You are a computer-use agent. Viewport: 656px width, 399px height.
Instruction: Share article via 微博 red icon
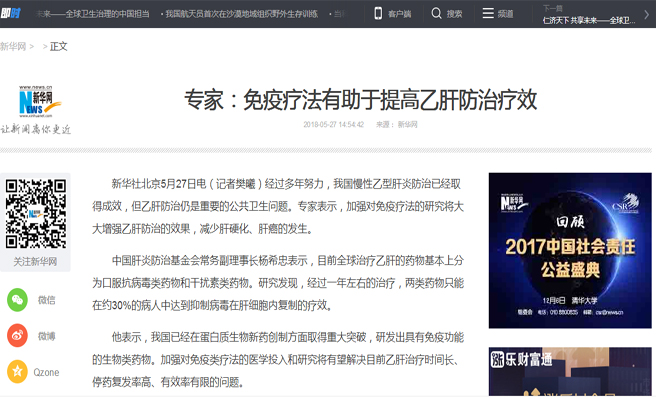coord(17,335)
